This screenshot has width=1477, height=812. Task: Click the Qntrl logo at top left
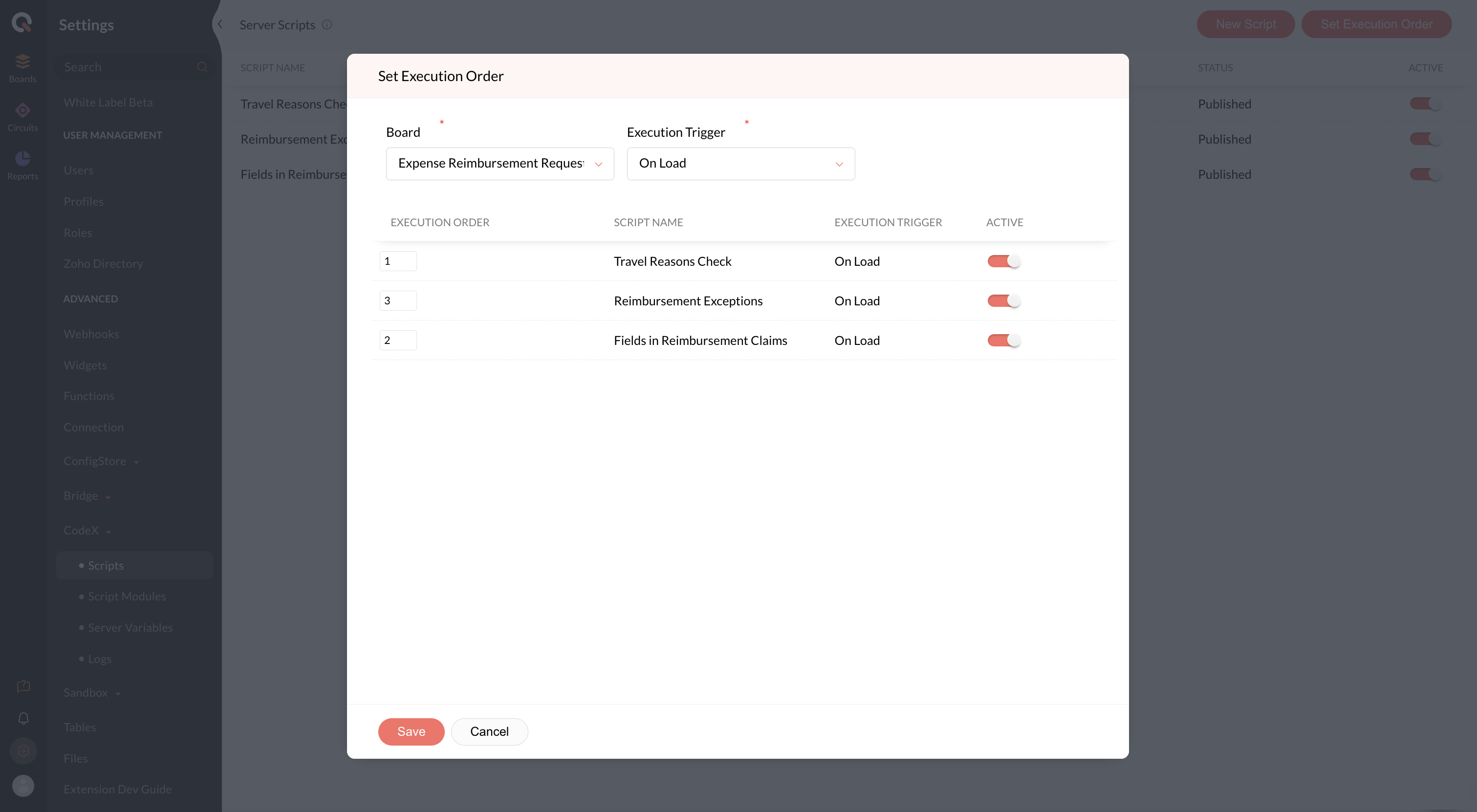coord(22,23)
